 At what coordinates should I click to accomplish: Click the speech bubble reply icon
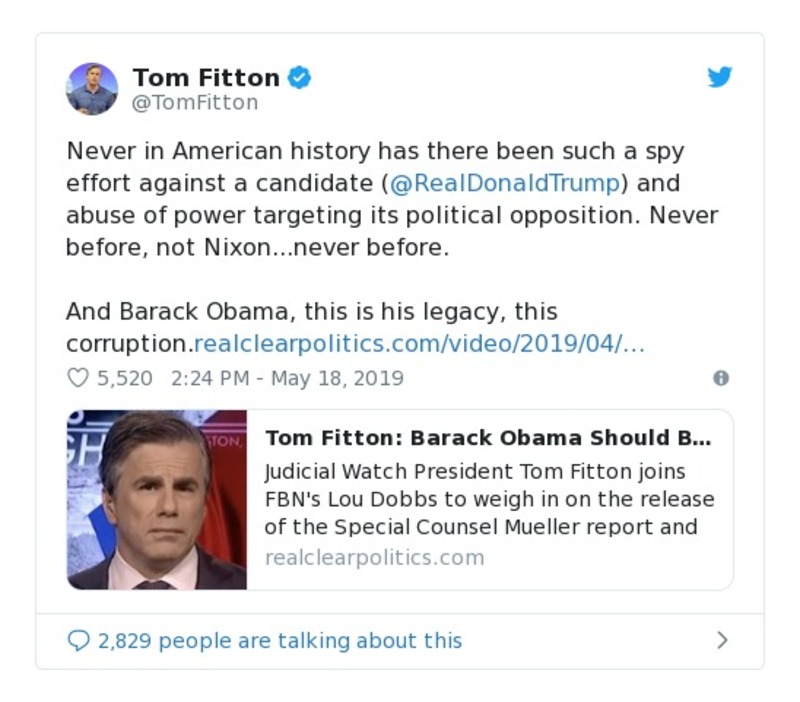78,641
